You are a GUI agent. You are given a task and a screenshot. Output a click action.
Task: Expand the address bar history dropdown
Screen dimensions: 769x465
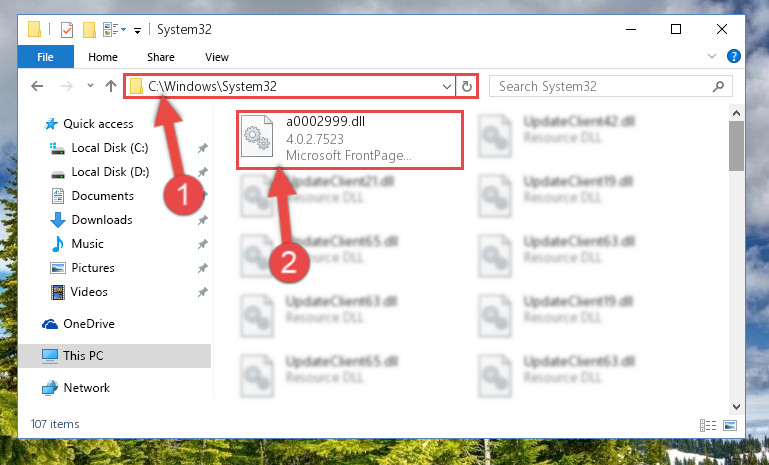click(x=446, y=87)
